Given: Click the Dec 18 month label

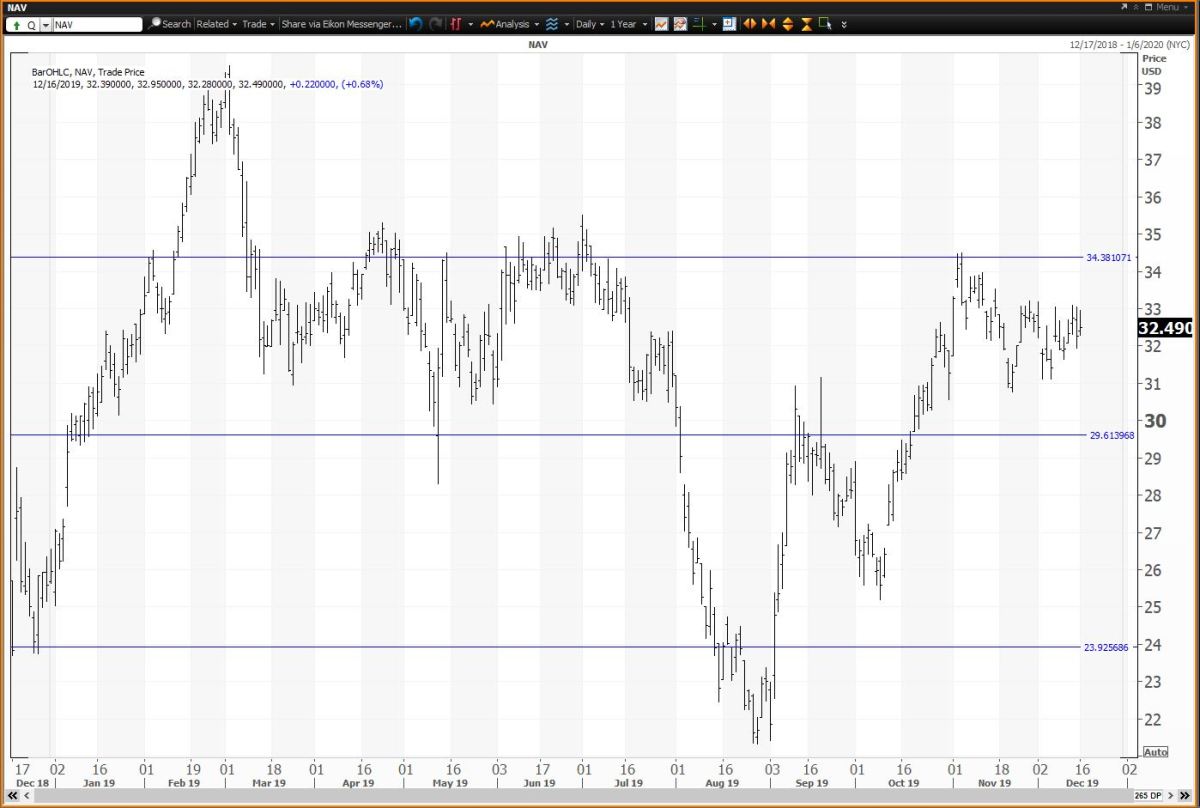Looking at the screenshot, I should tap(32, 783).
